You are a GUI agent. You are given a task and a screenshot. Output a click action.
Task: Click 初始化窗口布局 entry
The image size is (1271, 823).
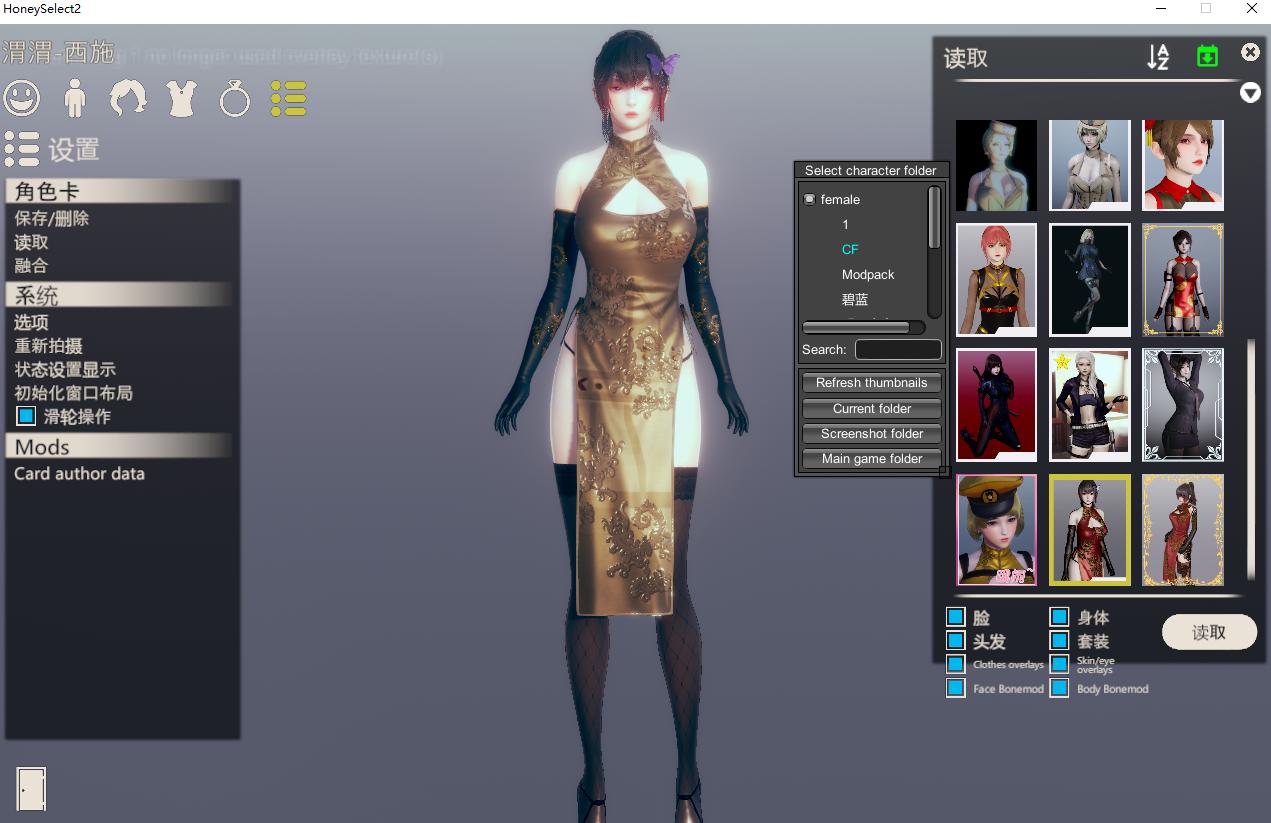(x=73, y=393)
